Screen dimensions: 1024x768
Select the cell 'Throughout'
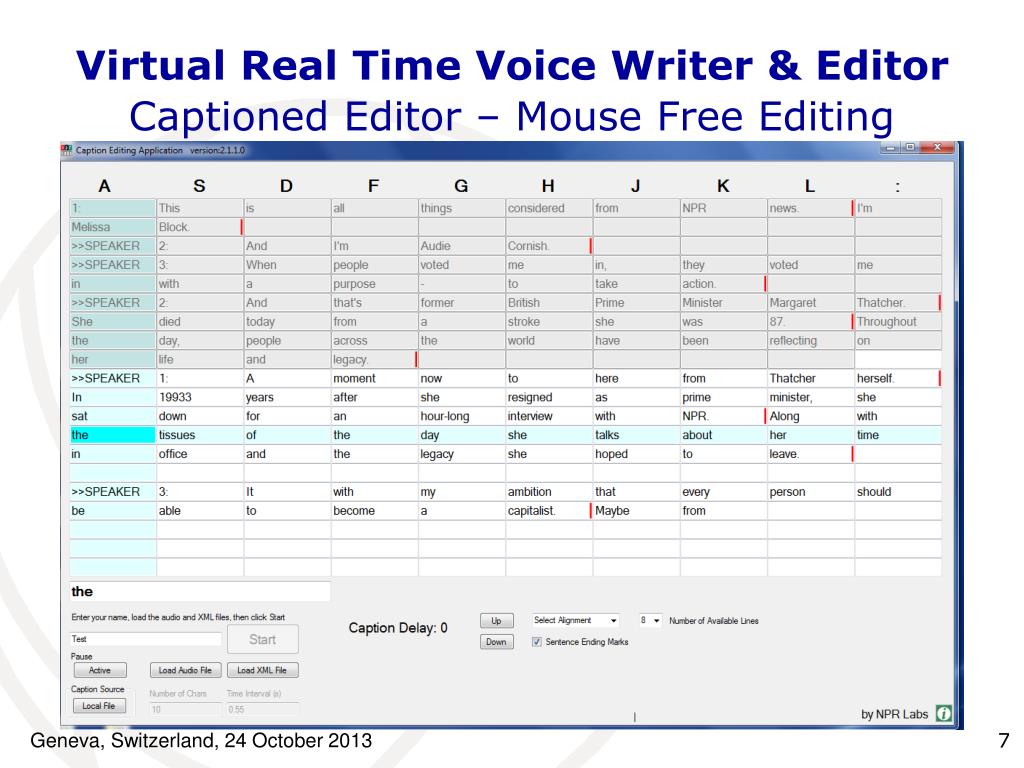click(x=898, y=321)
